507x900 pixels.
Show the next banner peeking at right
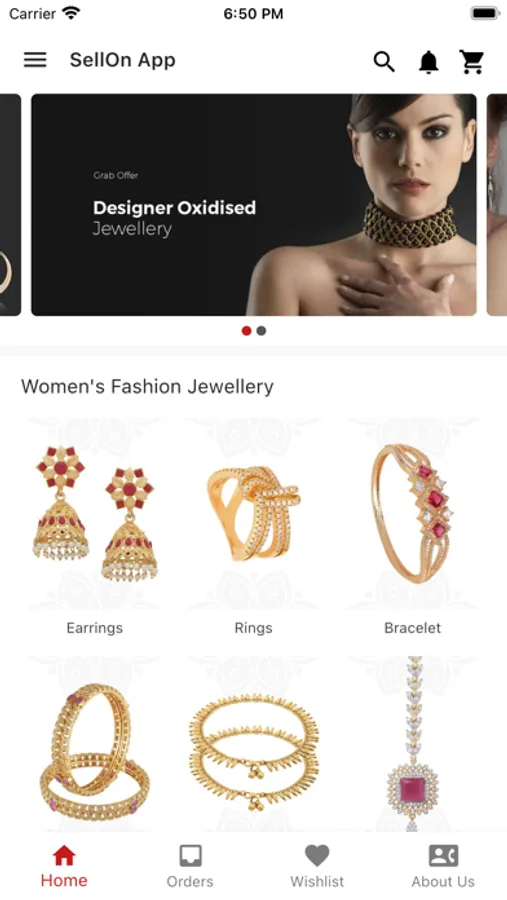[x=497, y=205]
